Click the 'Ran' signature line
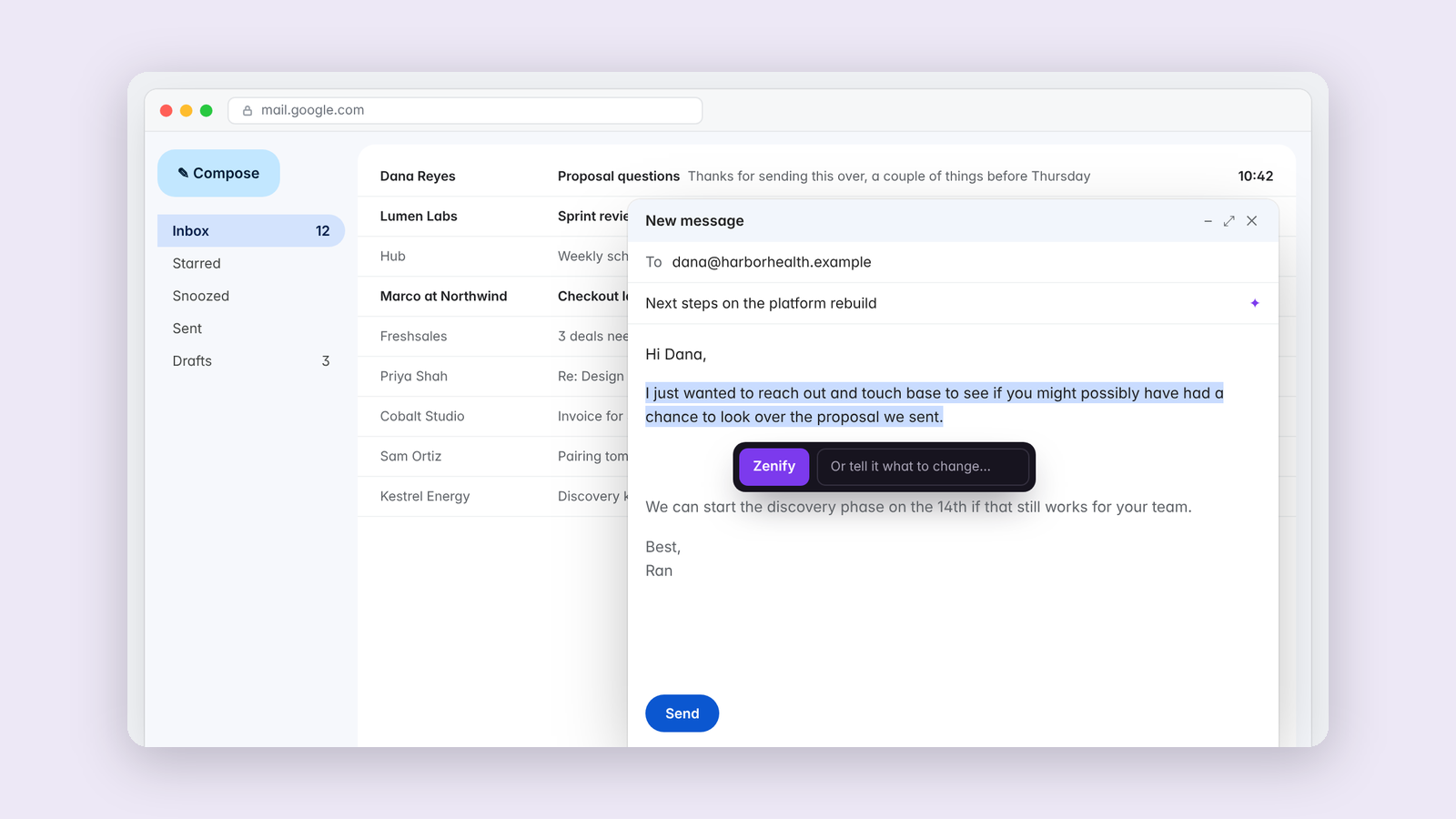Image resolution: width=1456 pixels, height=819 pixels. tap(659, 571)
